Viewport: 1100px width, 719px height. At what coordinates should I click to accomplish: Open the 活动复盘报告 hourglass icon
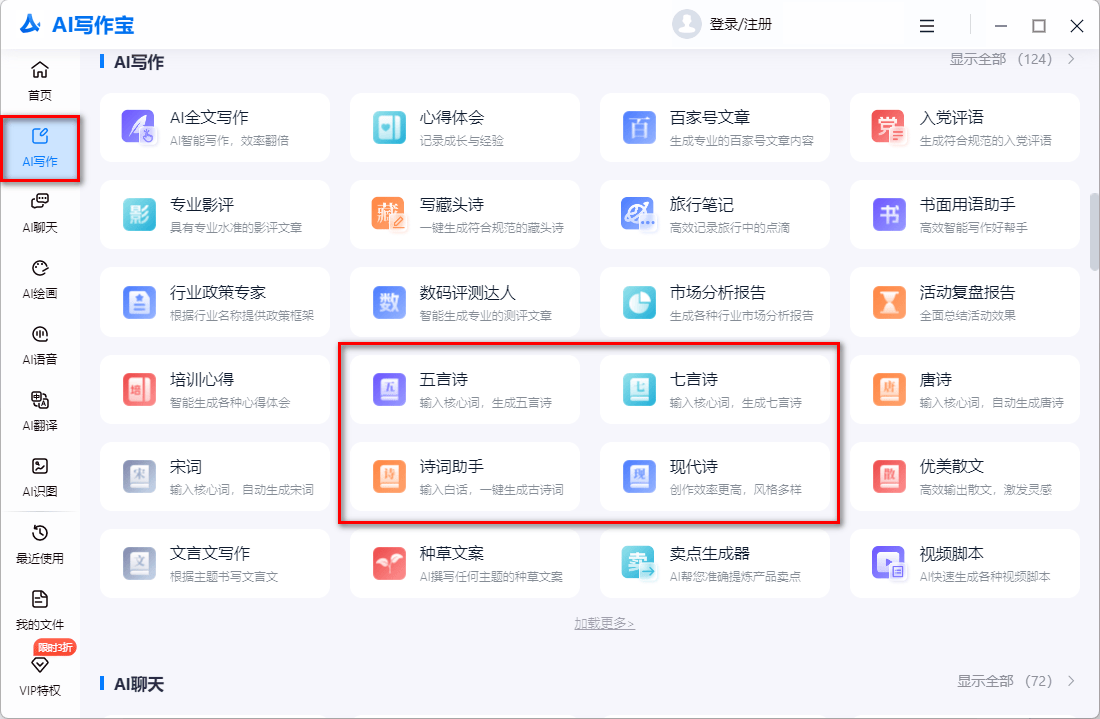(888, 301)
